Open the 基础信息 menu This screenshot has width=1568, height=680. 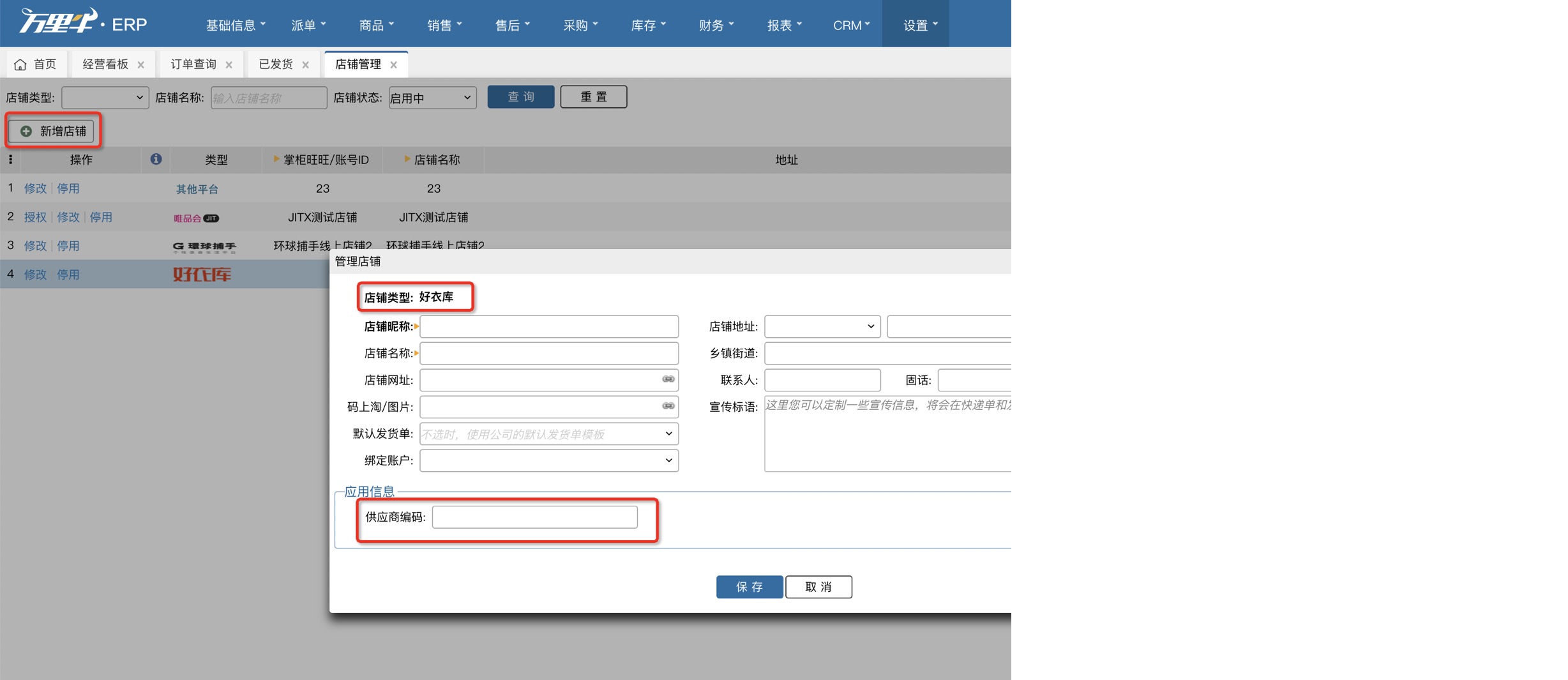tap(236, 25)
